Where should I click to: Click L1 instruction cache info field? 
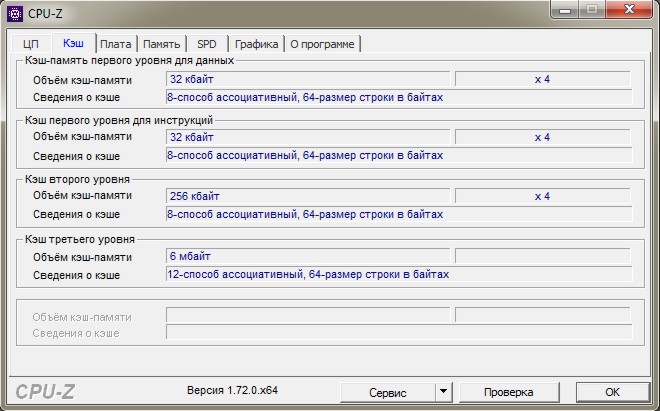click(x=399, y=155)
